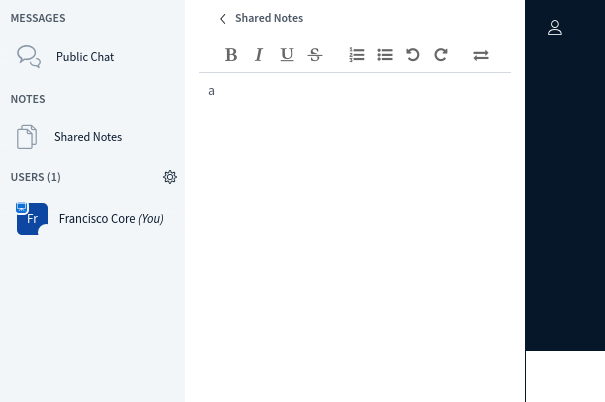This screenshot has width=605, height=402.
Task: Toggle italic formatting in notes toolbar
Action: coord(259,55)
